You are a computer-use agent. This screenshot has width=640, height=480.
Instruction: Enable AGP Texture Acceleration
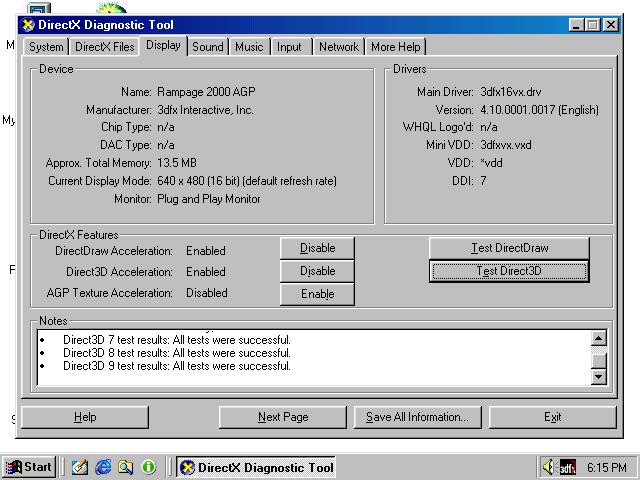[317, 294]
